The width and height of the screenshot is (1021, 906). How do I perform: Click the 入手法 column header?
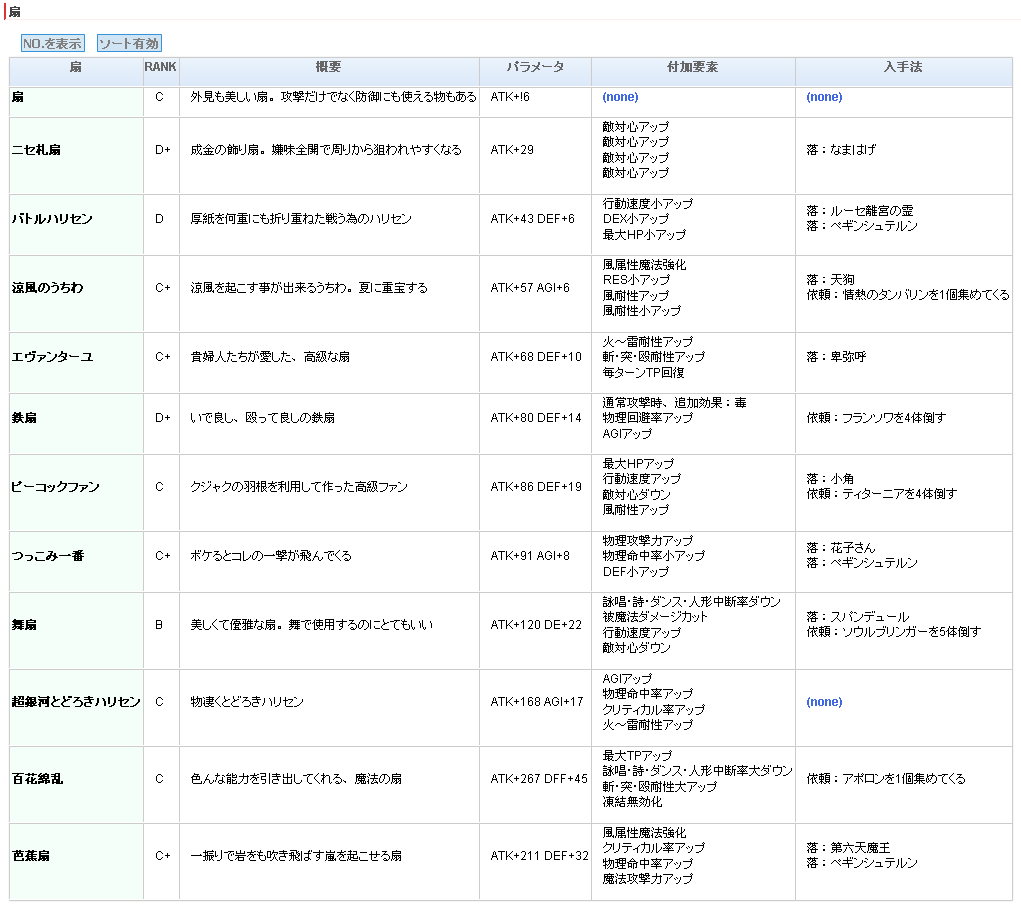click(902, 68)
